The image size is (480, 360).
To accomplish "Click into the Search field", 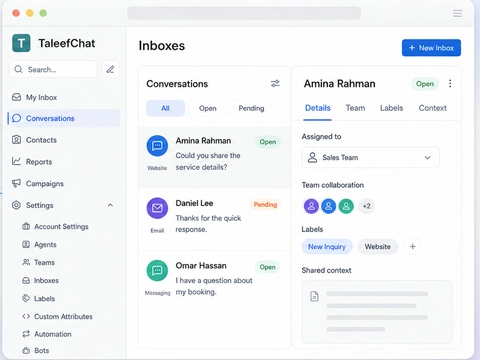I will (53, 69).
